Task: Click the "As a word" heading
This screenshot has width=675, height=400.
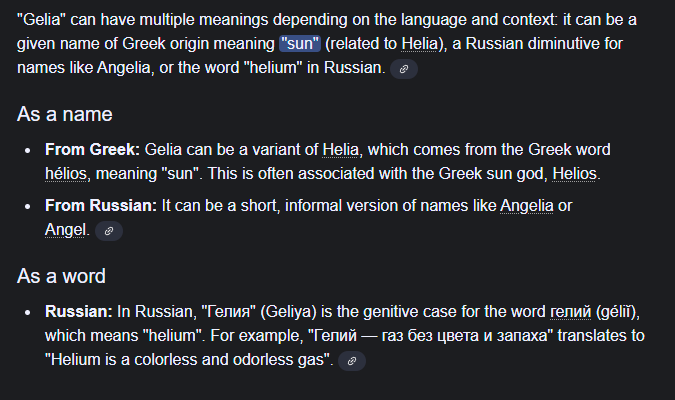Action: tap(61, 276)
